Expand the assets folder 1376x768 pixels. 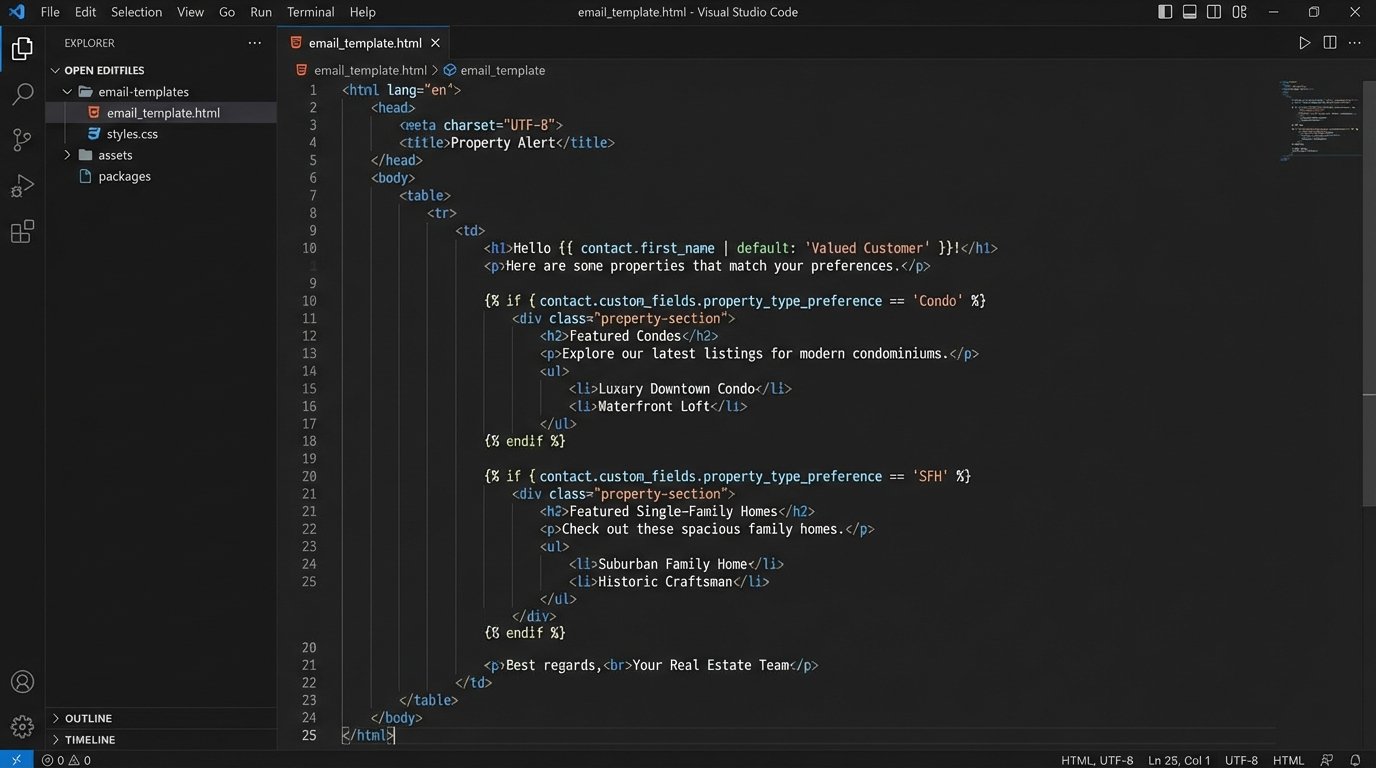click(115, 155)
